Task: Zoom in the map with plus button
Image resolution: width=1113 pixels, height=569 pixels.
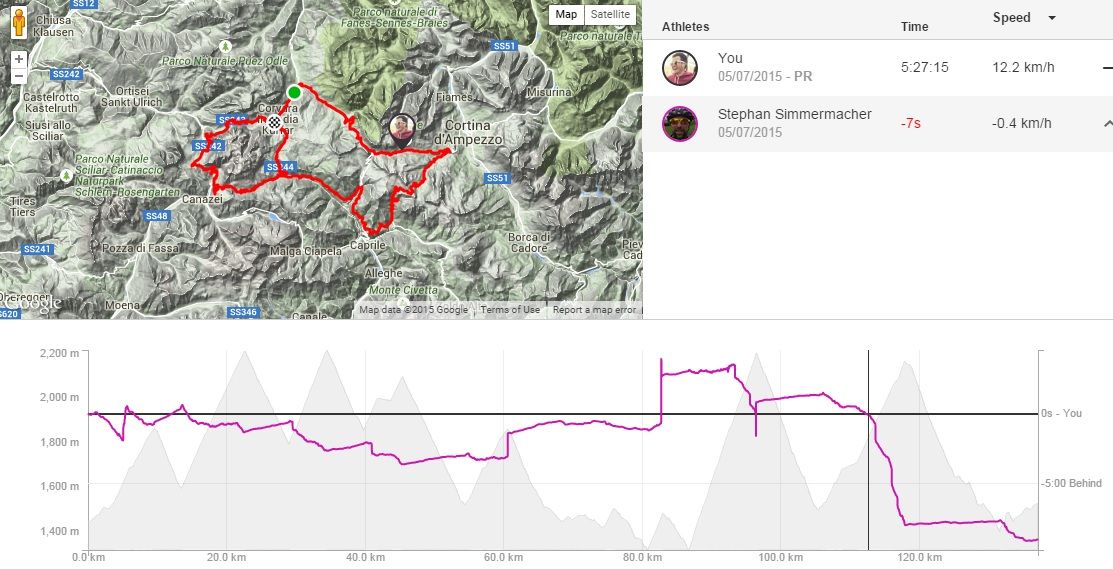Action: [x=19, y=58]
